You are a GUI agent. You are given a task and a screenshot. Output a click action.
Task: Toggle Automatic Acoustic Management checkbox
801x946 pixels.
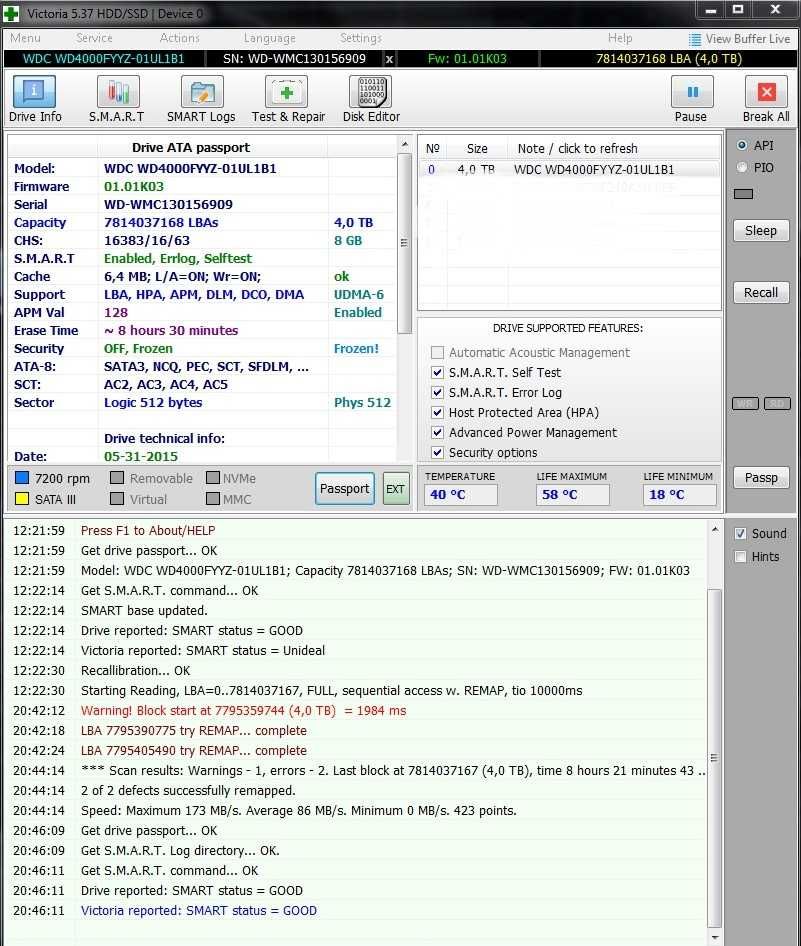tap(437, 352)
